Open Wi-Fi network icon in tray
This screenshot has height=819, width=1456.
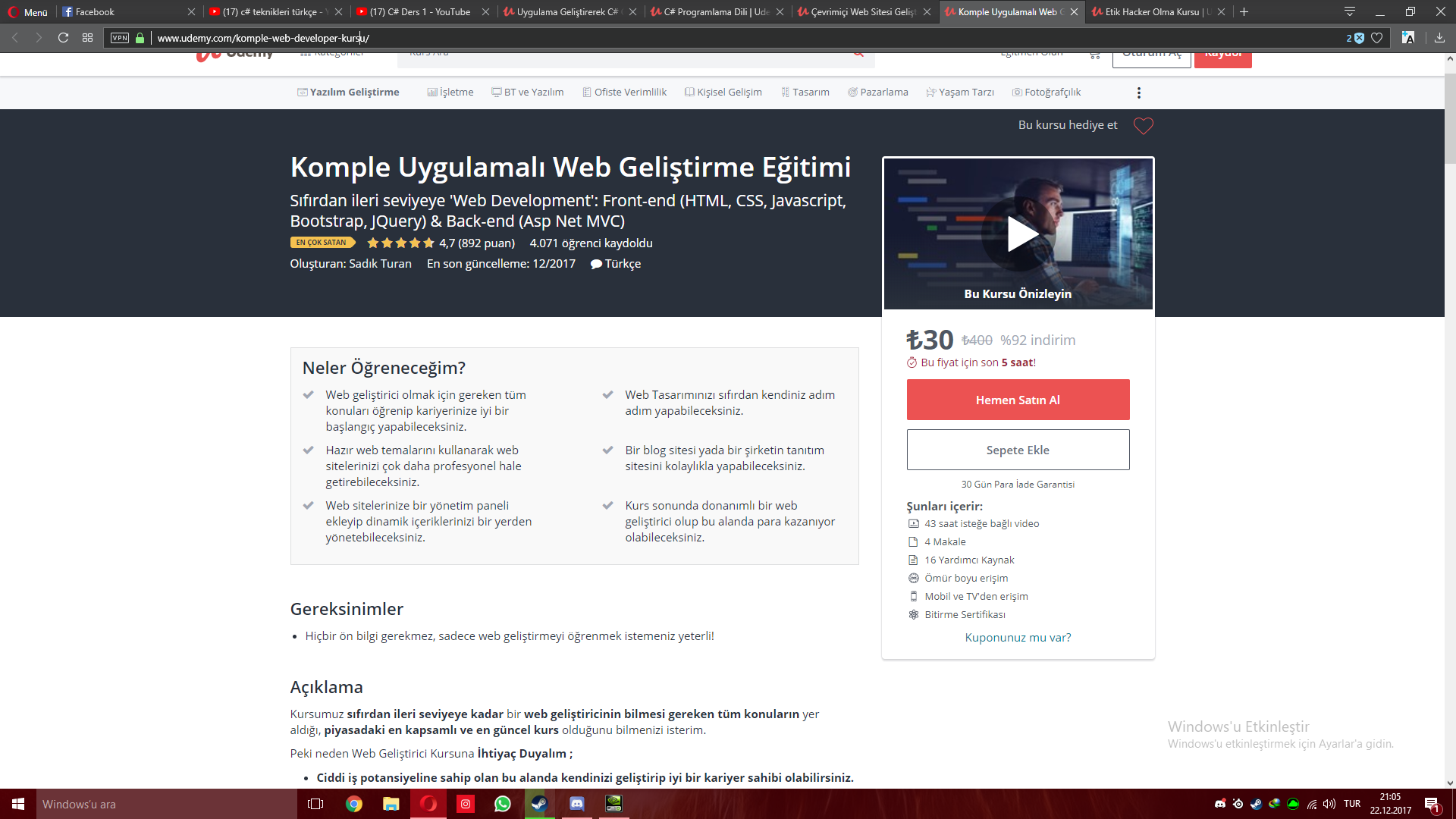pyautogui.click(x=1312, y=804)
